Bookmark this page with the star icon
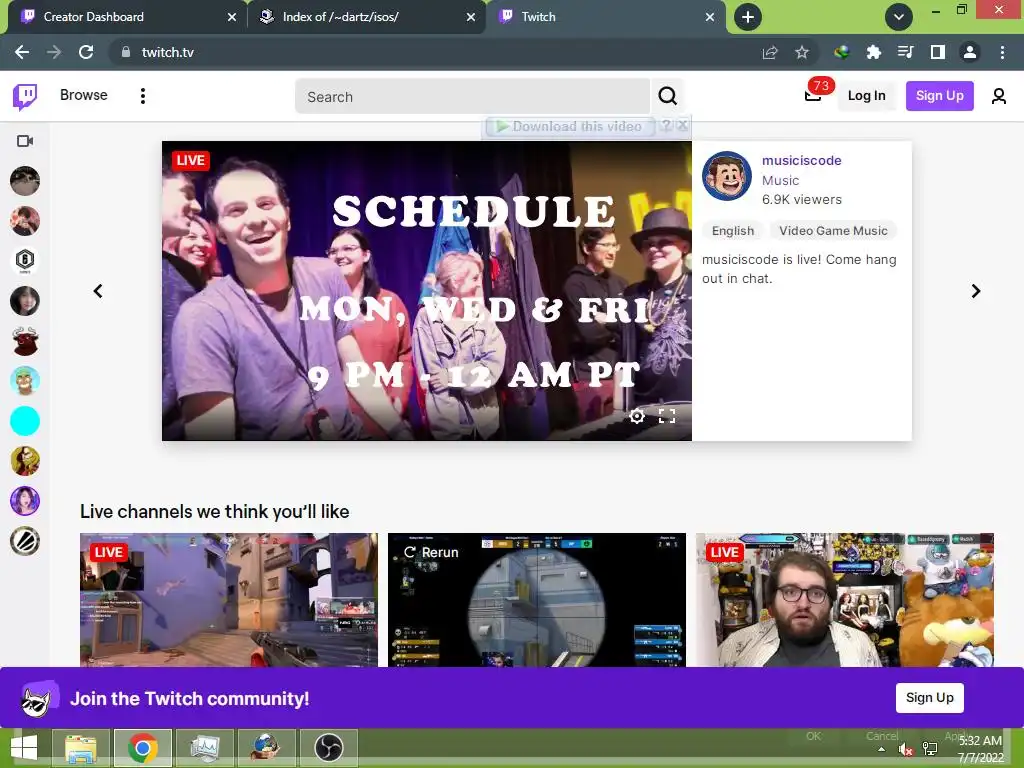The width and height of the screenshot is (1024, 768). click(802, 52)
